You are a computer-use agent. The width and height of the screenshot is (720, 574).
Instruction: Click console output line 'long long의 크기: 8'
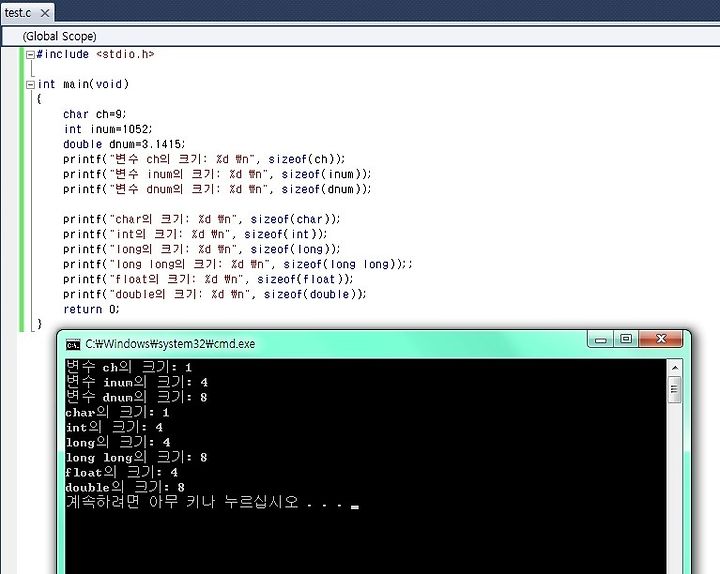(137, 457)
